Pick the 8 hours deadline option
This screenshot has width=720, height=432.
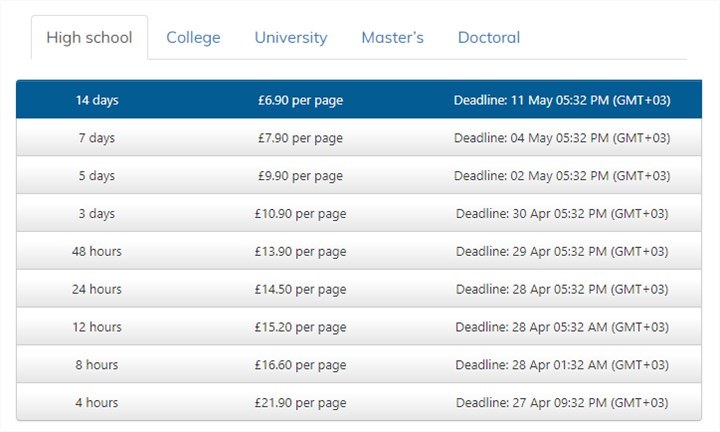359,365
